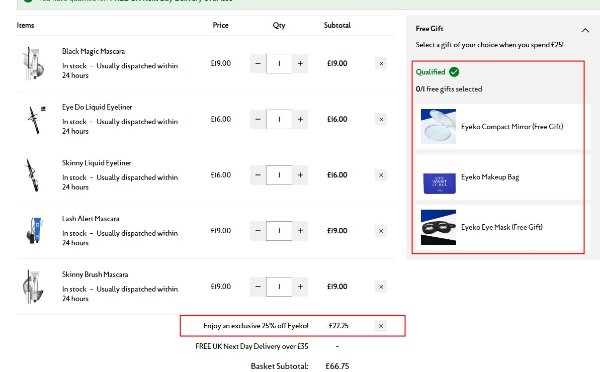Pick Eyeko Eye Mask free gift
The height and width of the screenshot is (372, 600).
[x=502, y=227]
